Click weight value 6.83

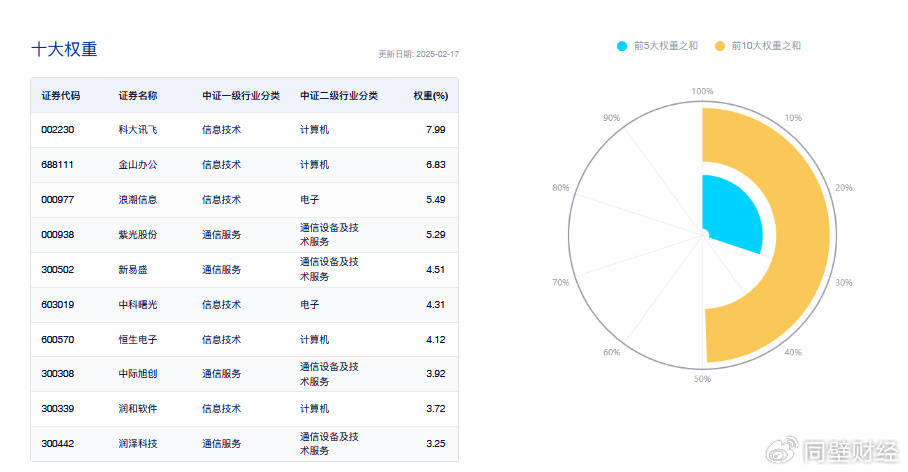pyautogui.click(x=435, y=164)
